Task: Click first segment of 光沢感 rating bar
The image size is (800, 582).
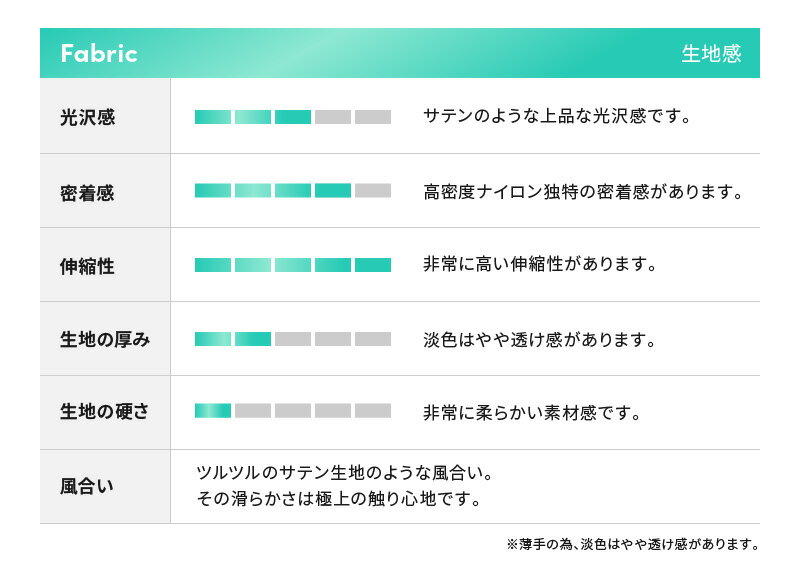Action: point(212,117)
